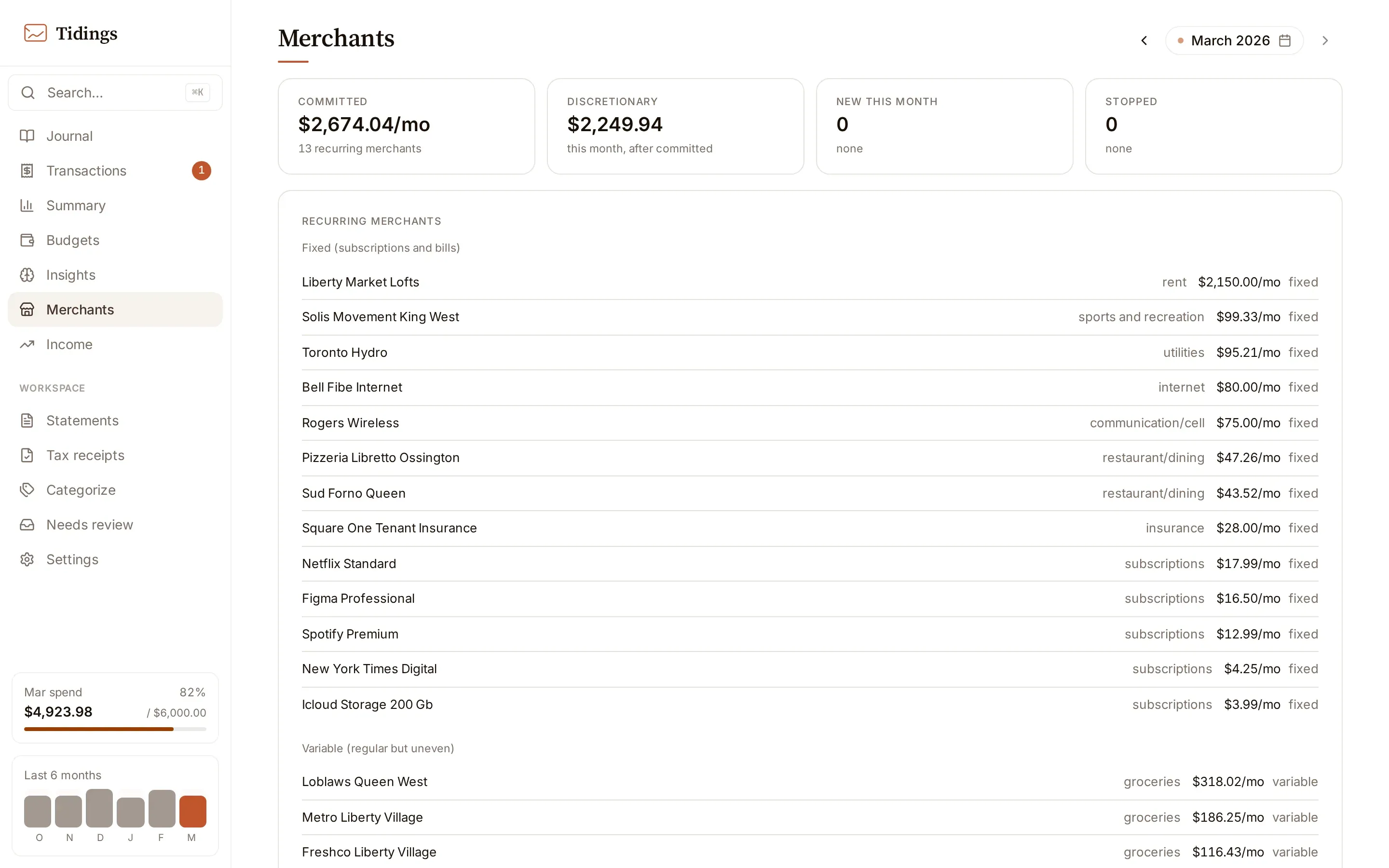Image resolution: width=1389 pixels, height=868 pixels.
Task: Open the Icloud Storage 200 Gb row
Action: coord(810,705)
